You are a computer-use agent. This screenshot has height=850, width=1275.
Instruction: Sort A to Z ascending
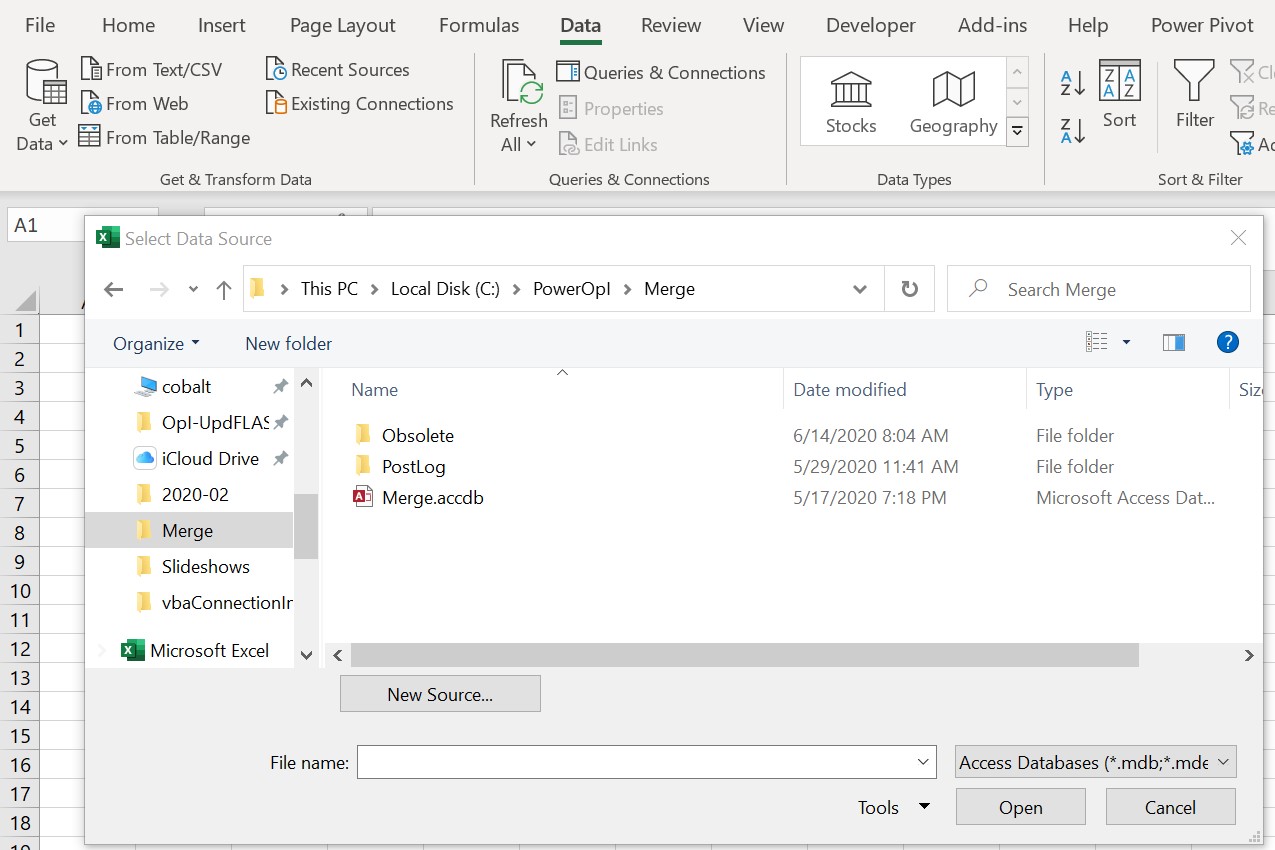pos(1072,83)
